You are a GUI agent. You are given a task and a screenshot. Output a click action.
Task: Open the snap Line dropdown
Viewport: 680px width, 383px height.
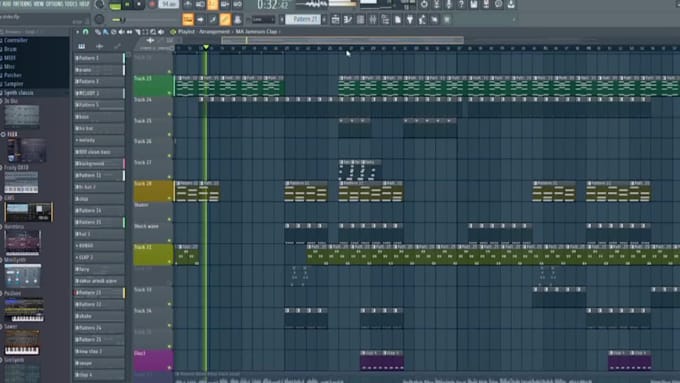(264, 20)
